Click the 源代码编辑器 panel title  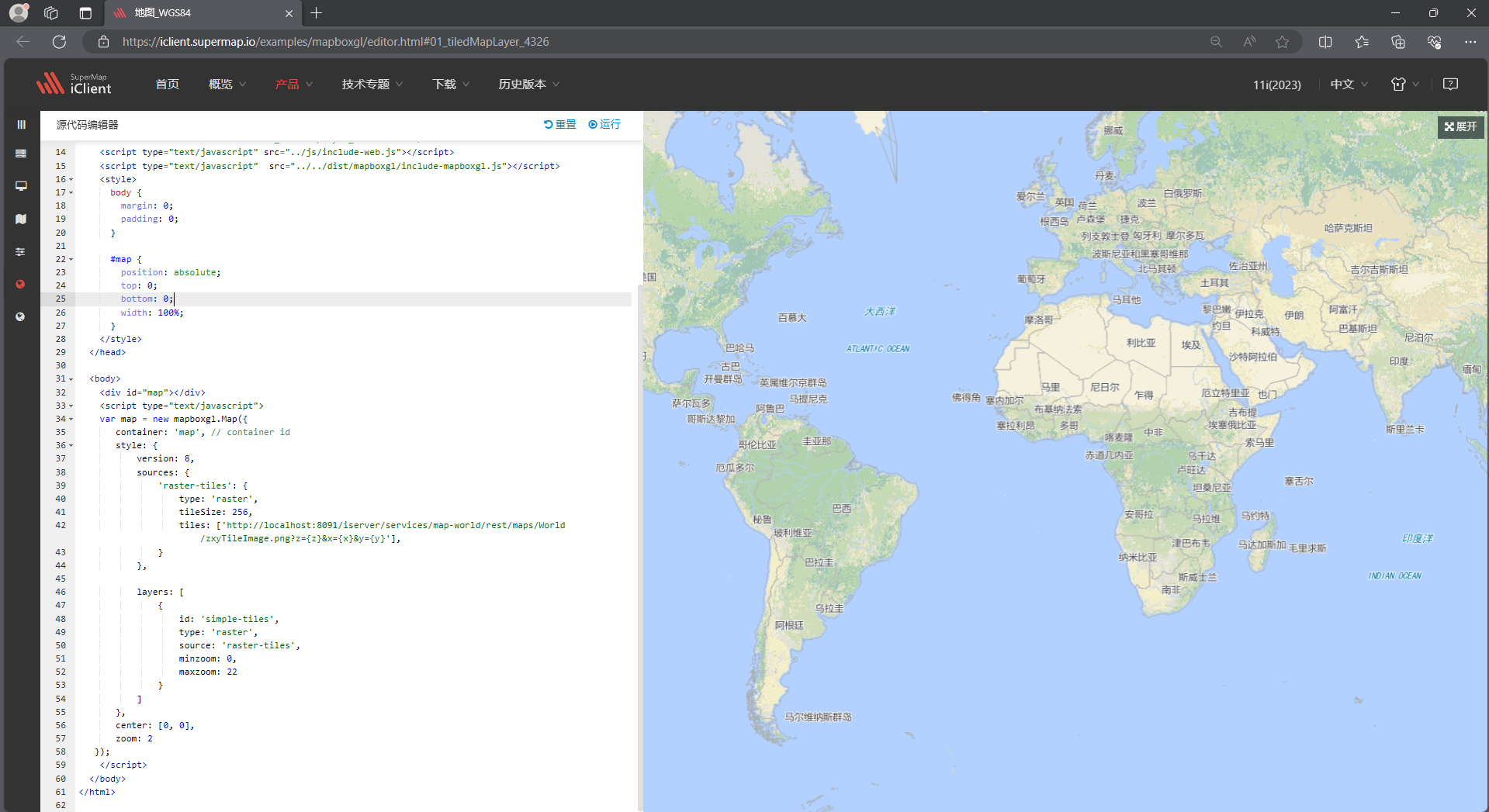(87, 125)
